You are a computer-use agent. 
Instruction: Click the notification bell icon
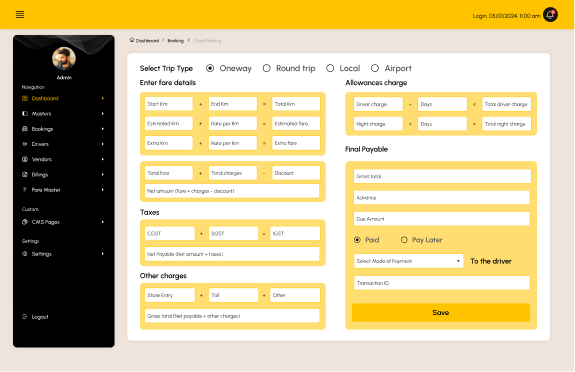[550, 15]
